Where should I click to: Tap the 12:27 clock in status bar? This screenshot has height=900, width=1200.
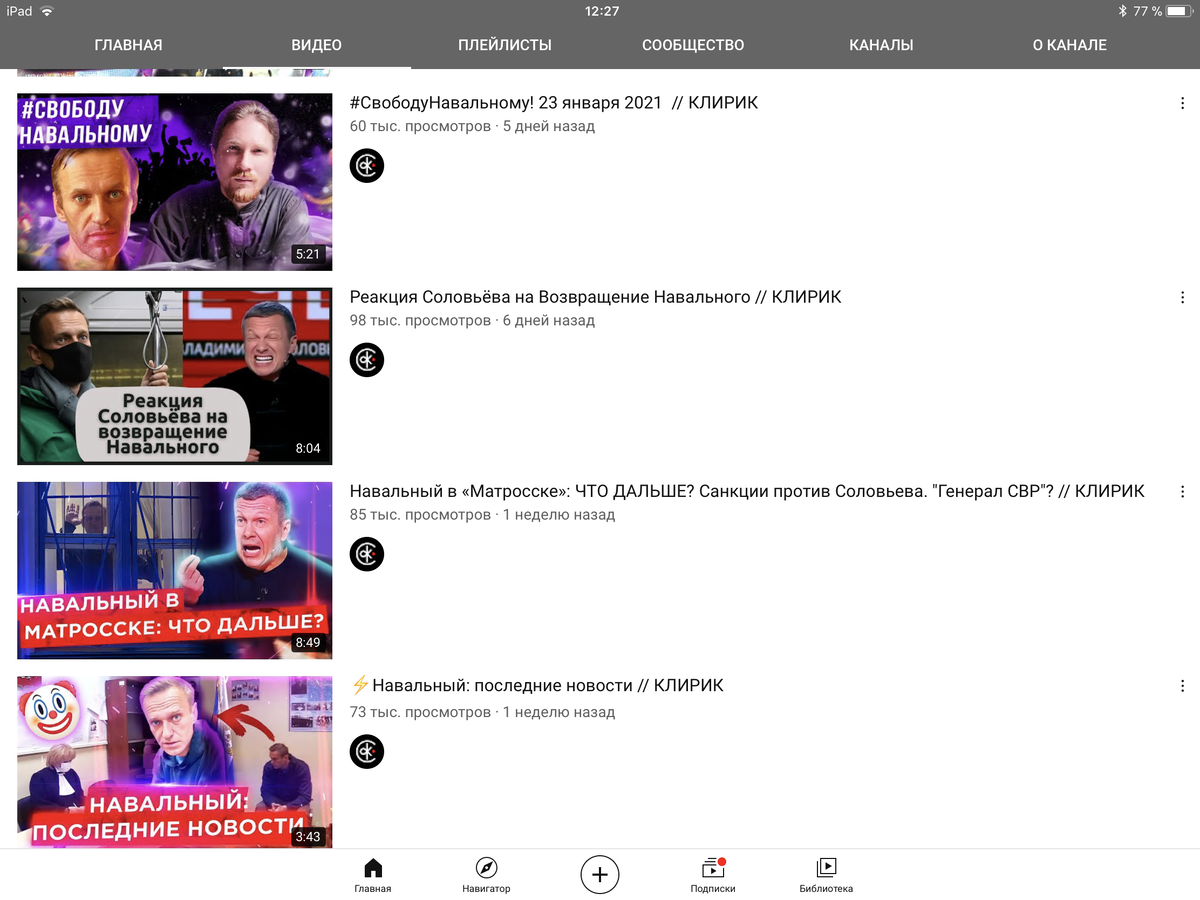tap(601, 11)
